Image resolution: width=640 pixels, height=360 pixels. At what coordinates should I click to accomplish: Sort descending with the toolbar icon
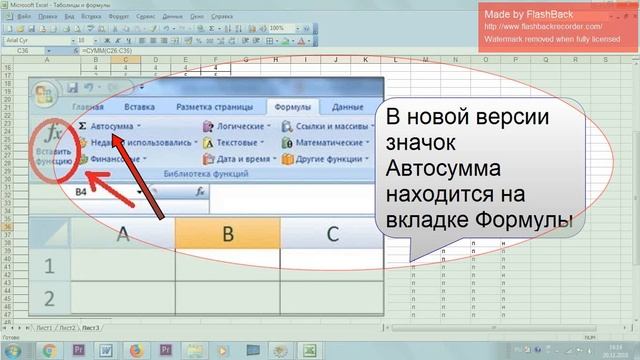coord(238,29)
